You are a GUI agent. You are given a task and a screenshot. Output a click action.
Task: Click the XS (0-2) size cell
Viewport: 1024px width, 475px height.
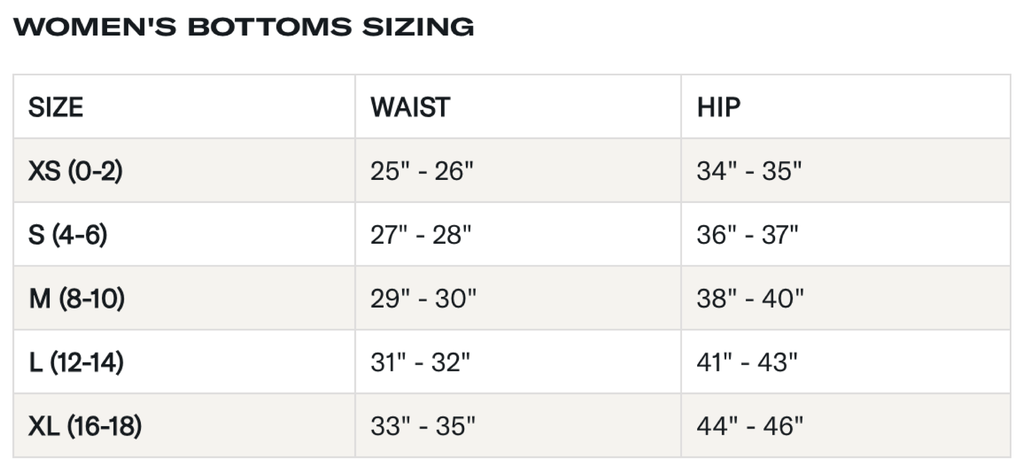point(75,171)
